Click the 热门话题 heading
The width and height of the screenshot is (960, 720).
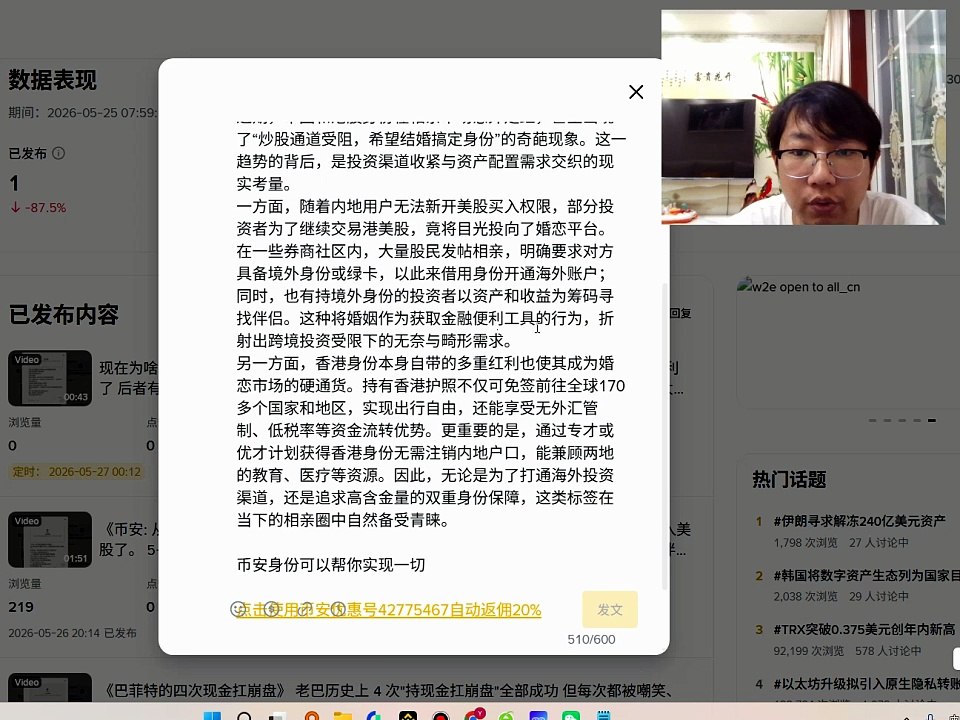pyautogui.click(x=789, y=479)
